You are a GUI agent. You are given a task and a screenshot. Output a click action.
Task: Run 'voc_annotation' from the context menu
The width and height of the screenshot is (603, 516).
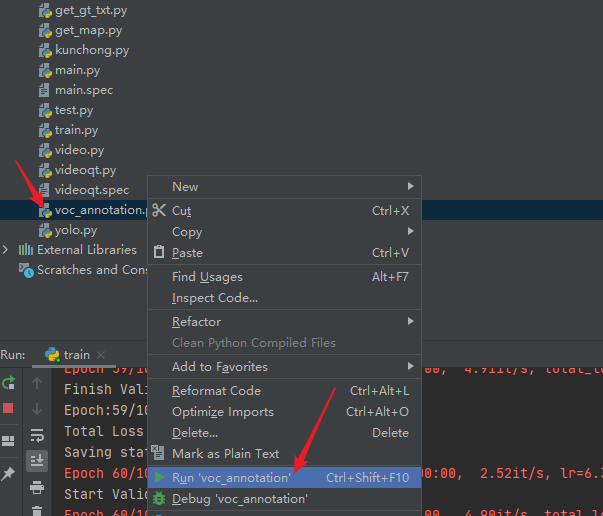coord(285,478)
